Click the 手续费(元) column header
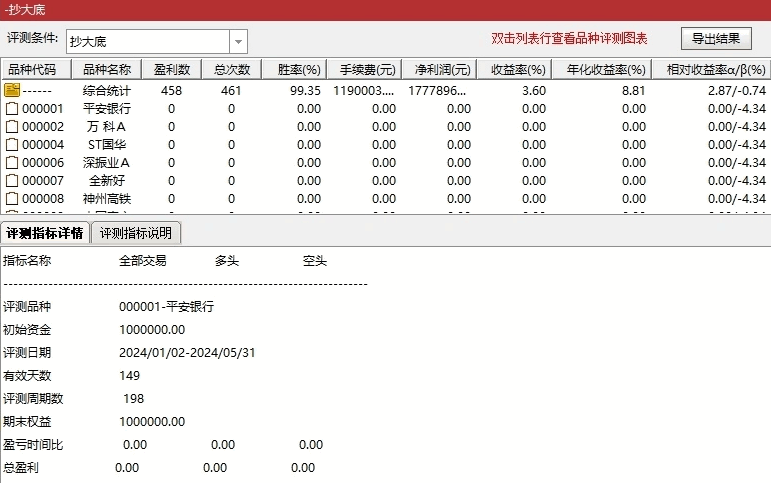The width and height of the screenshot is (771, 483). (x=364, y=69)
